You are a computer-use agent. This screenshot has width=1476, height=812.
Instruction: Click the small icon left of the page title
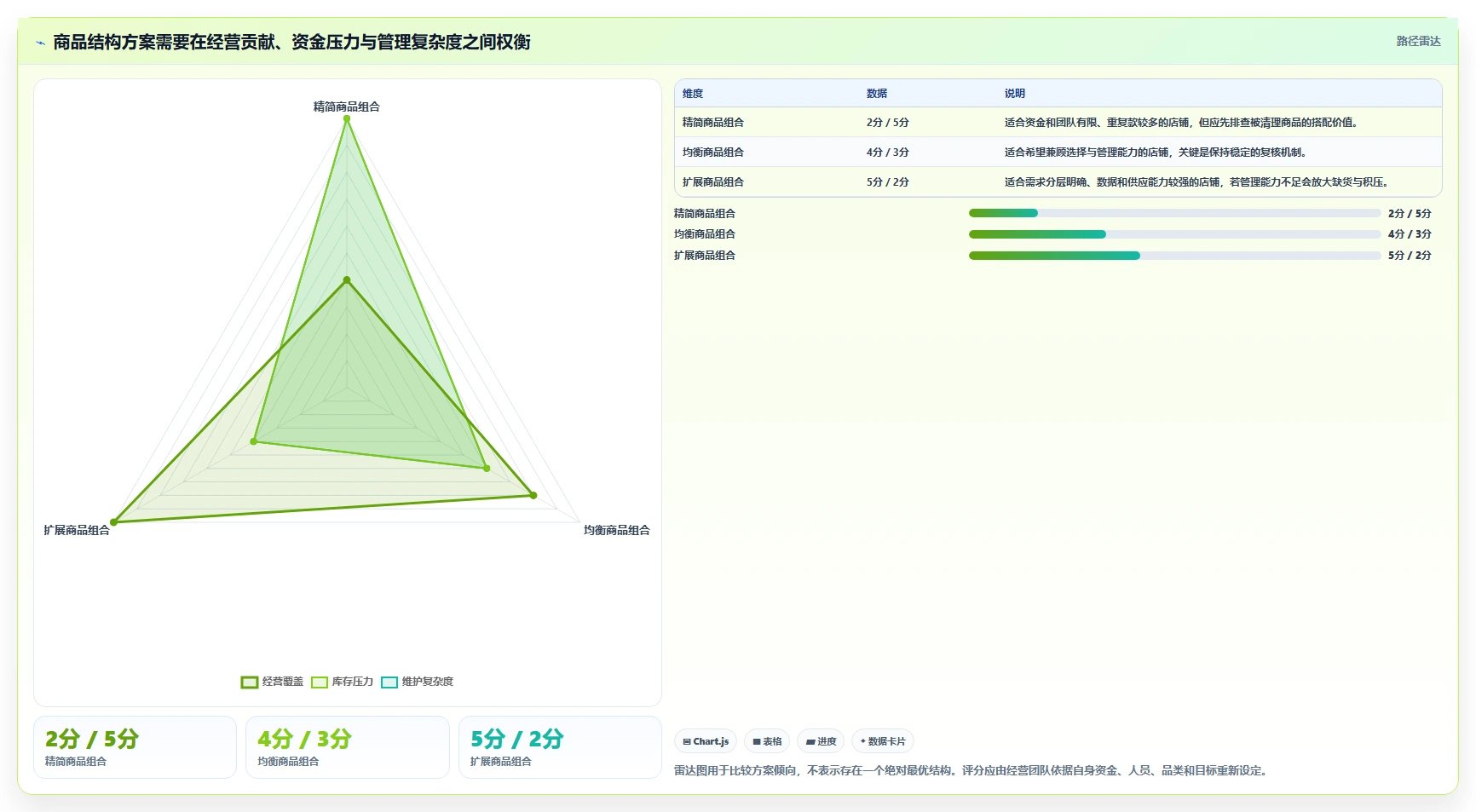click(40, 43)
